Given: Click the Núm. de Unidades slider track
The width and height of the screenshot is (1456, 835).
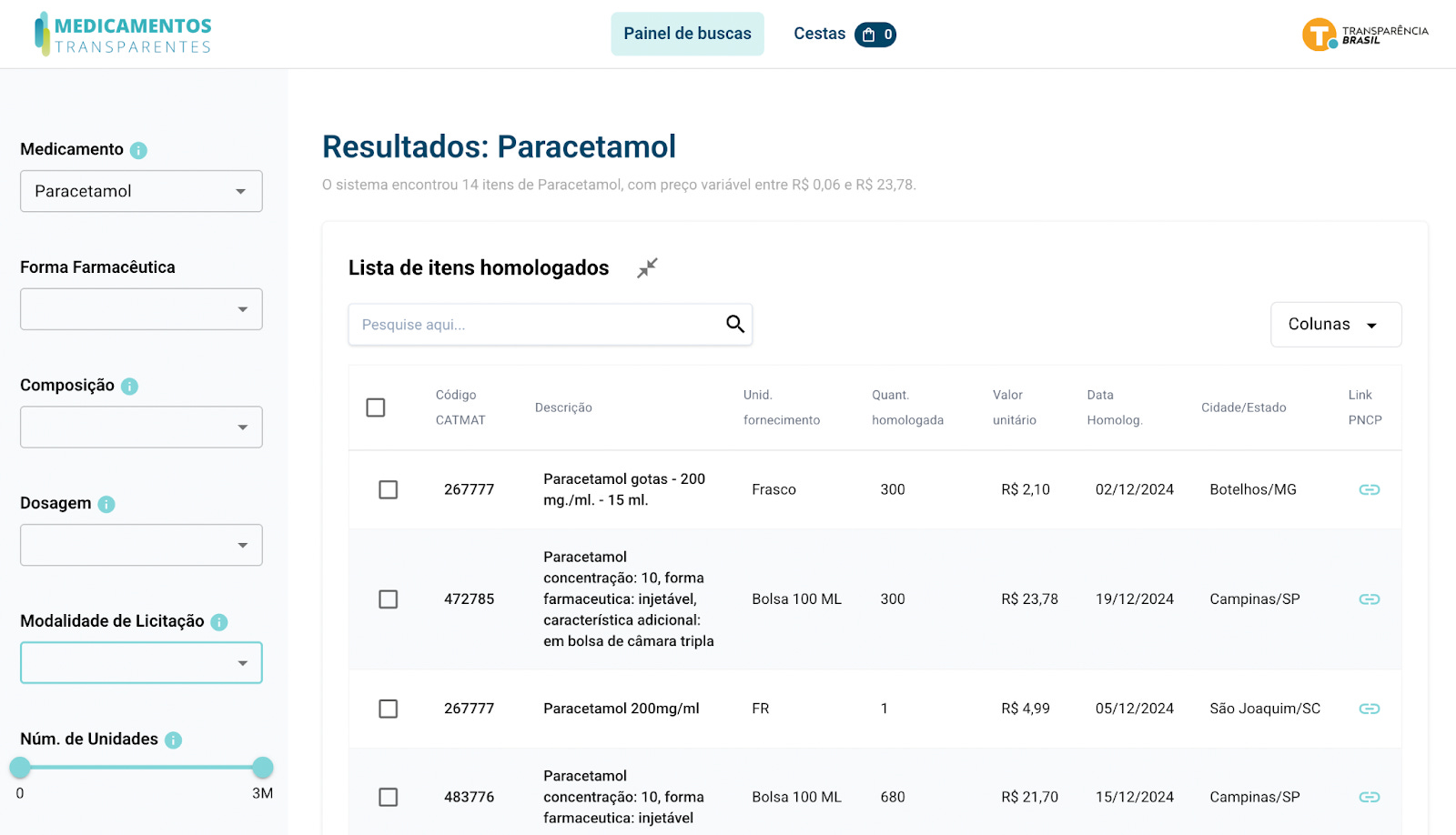Looking at the screenshot, I should [141, 768].
